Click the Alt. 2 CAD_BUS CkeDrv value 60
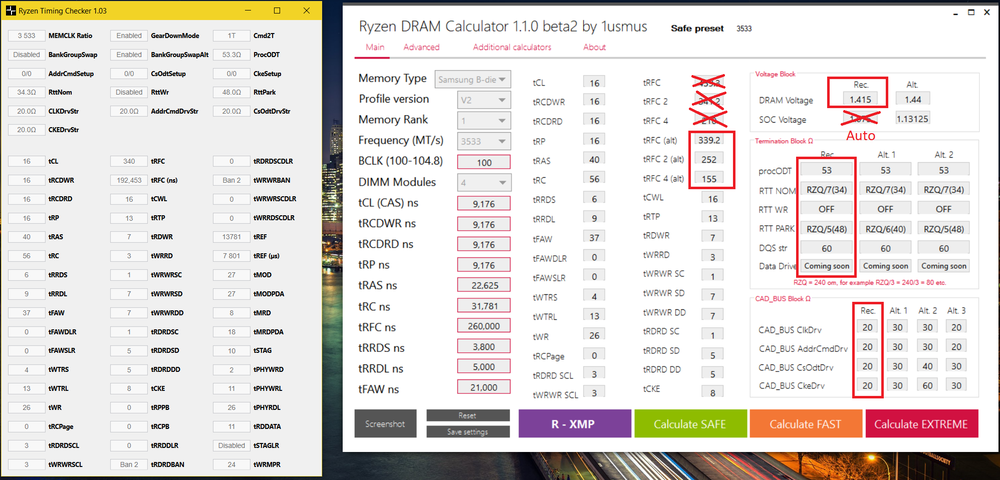The width and height of the screenshot is (1000, 480). click(x=927, y=386)
